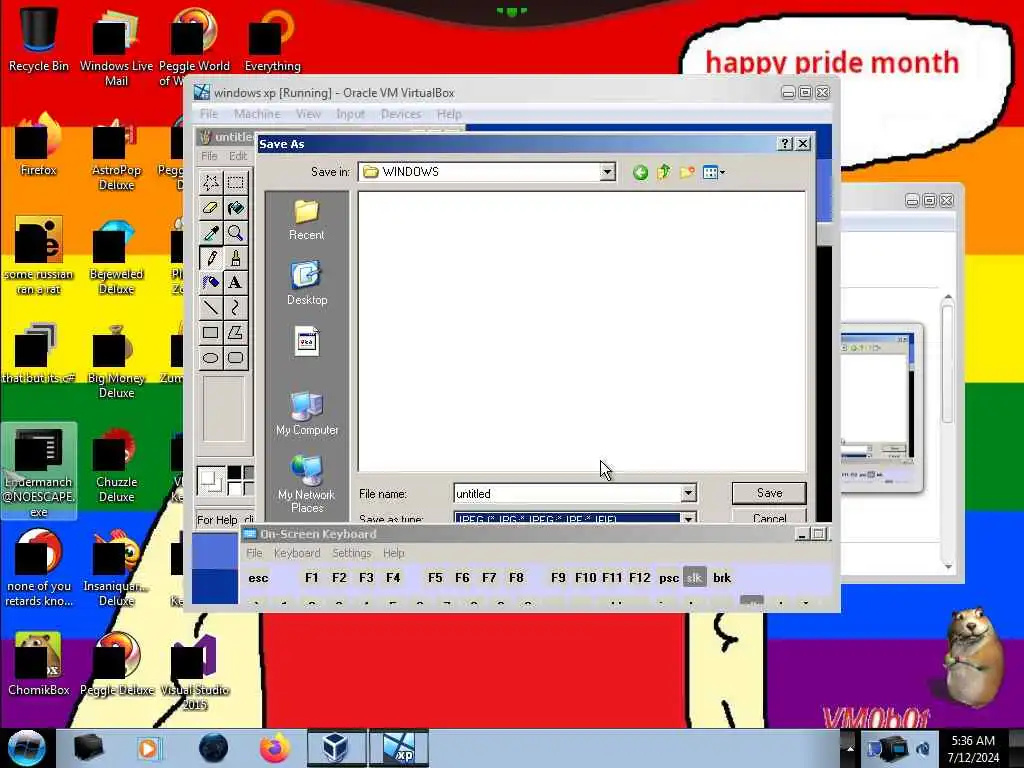Hit the psc key on On-Screen Keyboard
The image size is (1024, 768).
pos(669,578)
